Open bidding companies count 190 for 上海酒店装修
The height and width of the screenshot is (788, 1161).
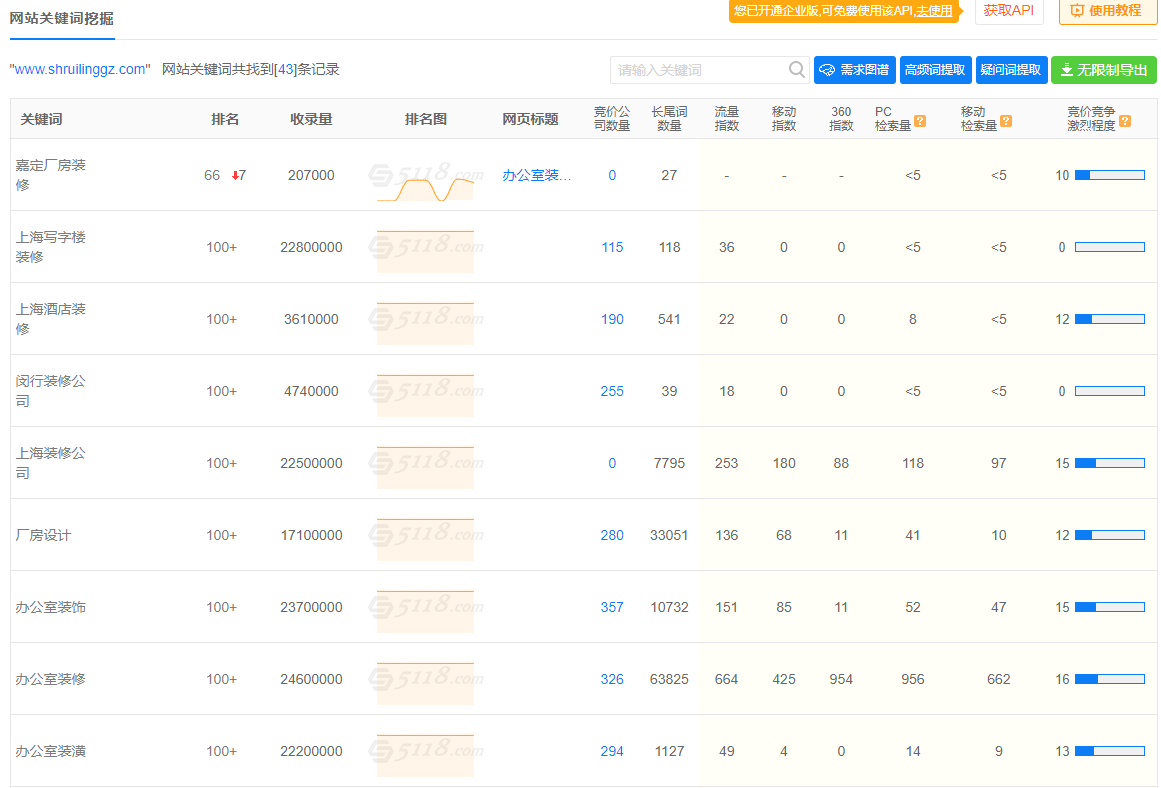[612, 319]
